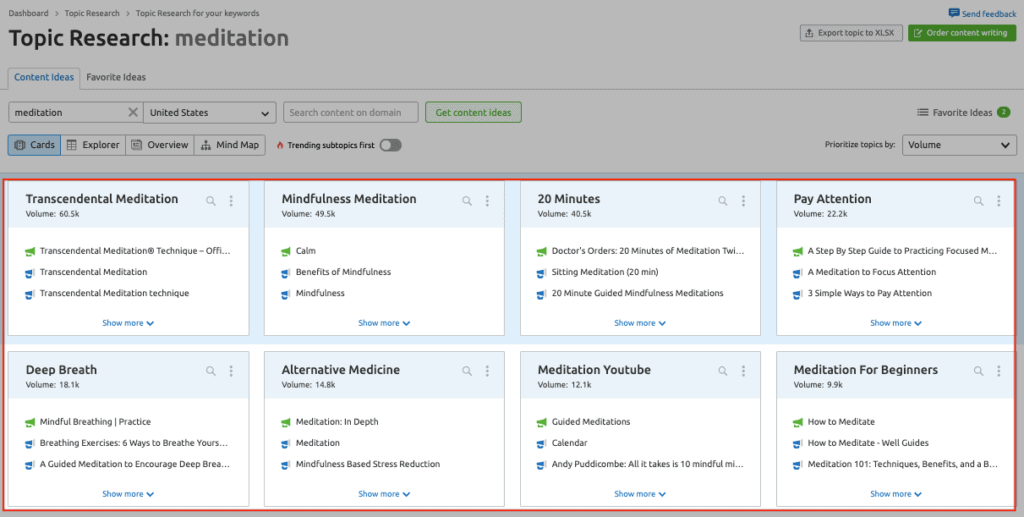Open three-dot menu on Meditation For Beginners card

[x=999, y=371]
